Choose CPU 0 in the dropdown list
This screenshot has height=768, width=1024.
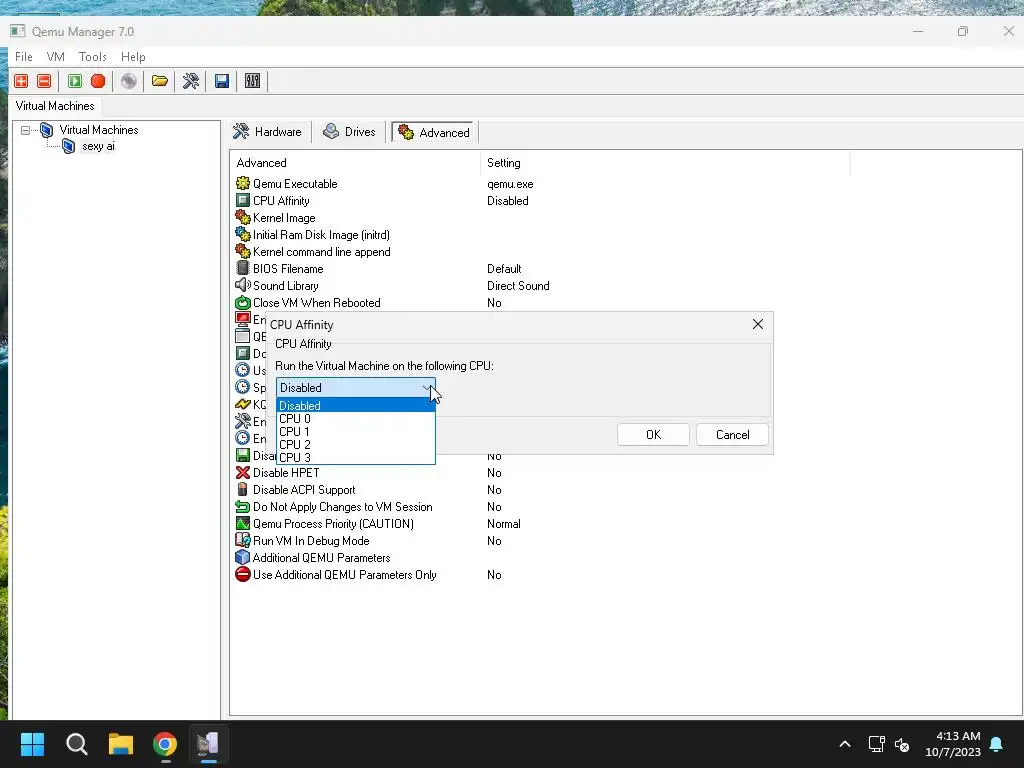click(356, 419)
